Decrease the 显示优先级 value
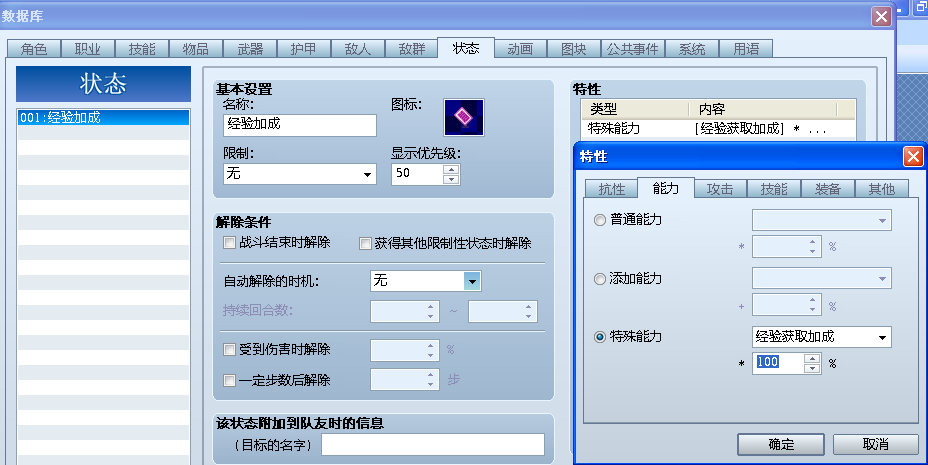Screen dimensions: 928x465 click(x=452, y=179)
